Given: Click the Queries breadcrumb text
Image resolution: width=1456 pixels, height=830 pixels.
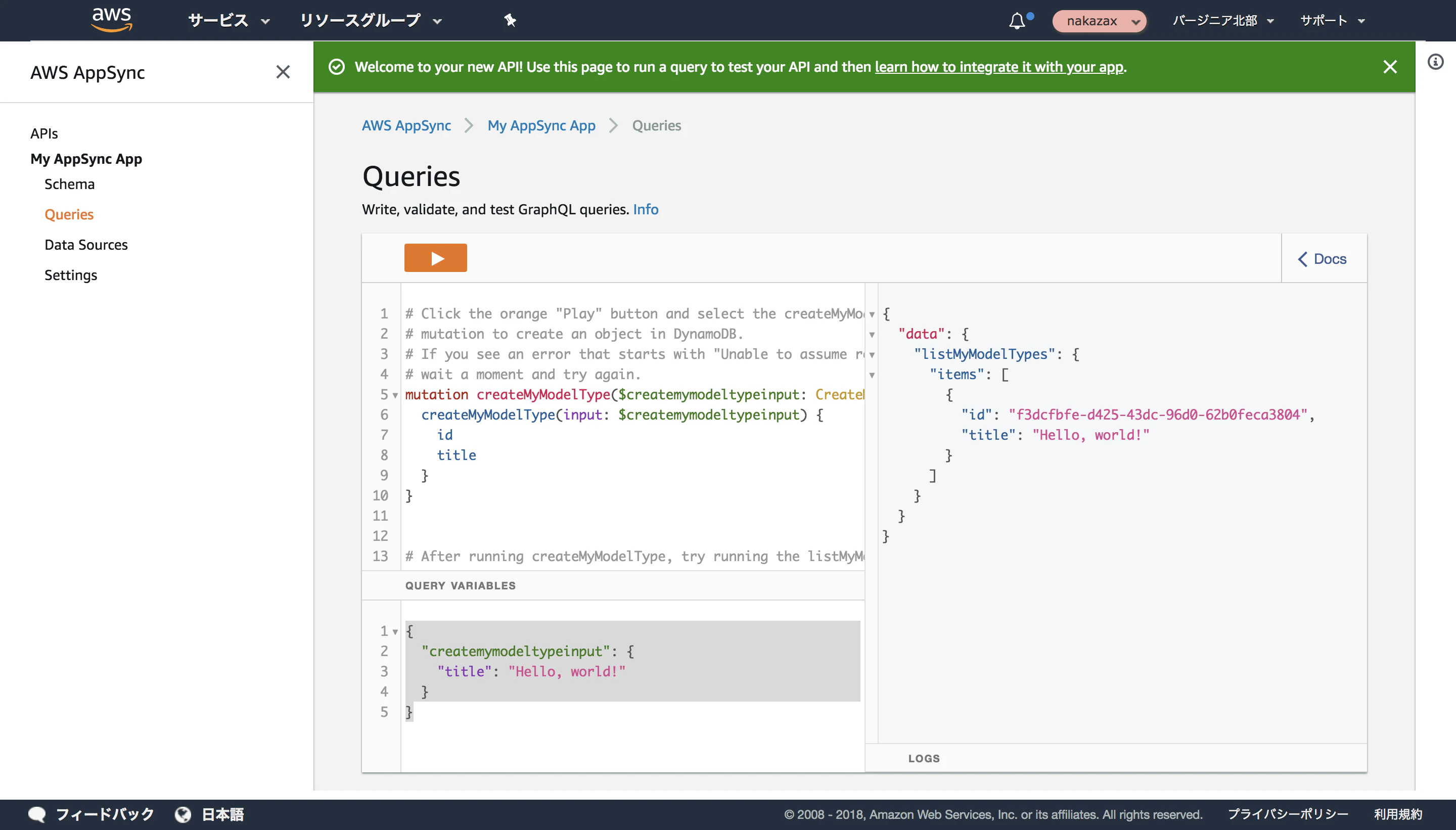Looking at the screenshot, I should (657, 125).
